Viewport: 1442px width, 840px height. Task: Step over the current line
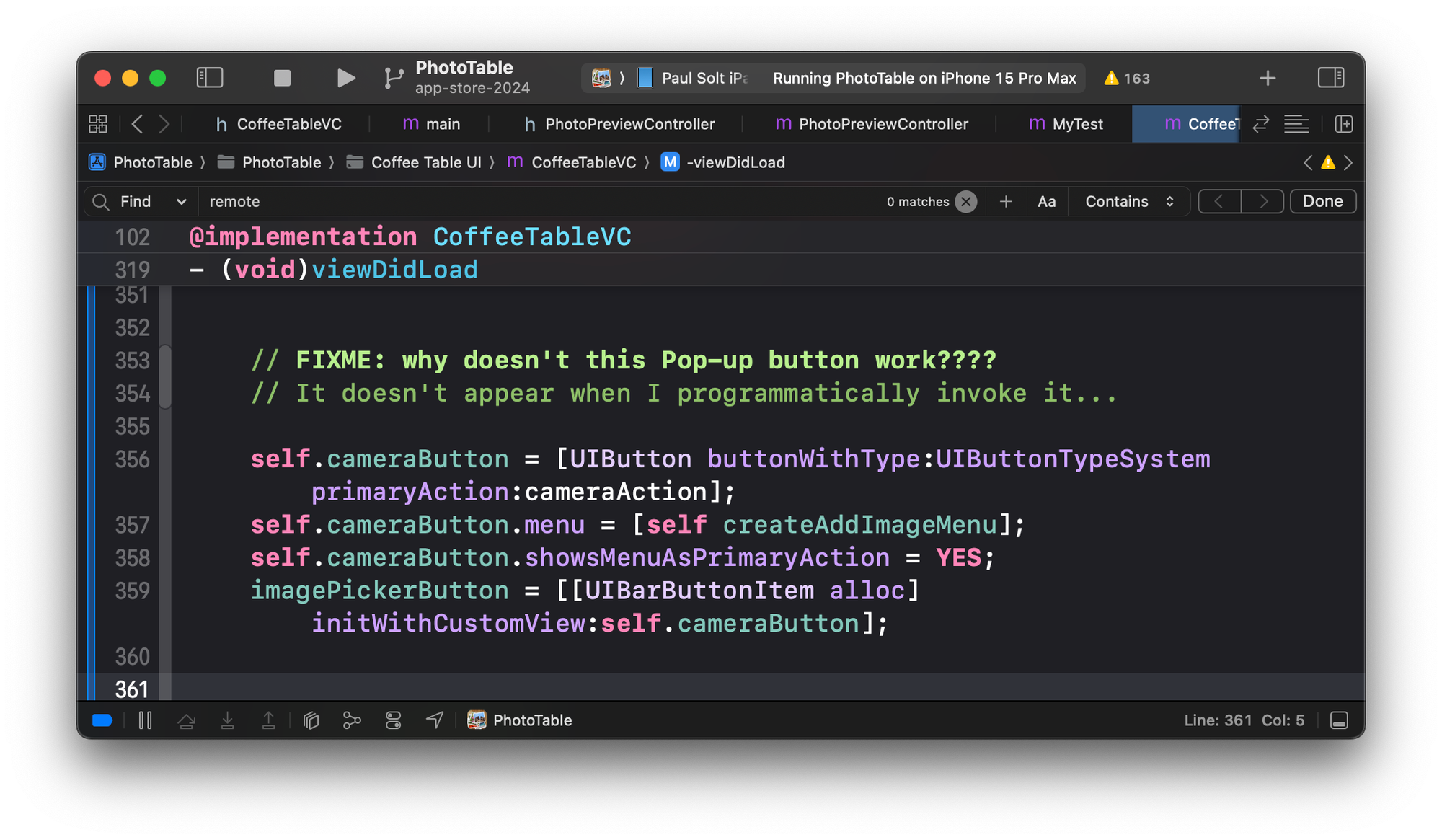pyautogui.click(x=187, y=720)
